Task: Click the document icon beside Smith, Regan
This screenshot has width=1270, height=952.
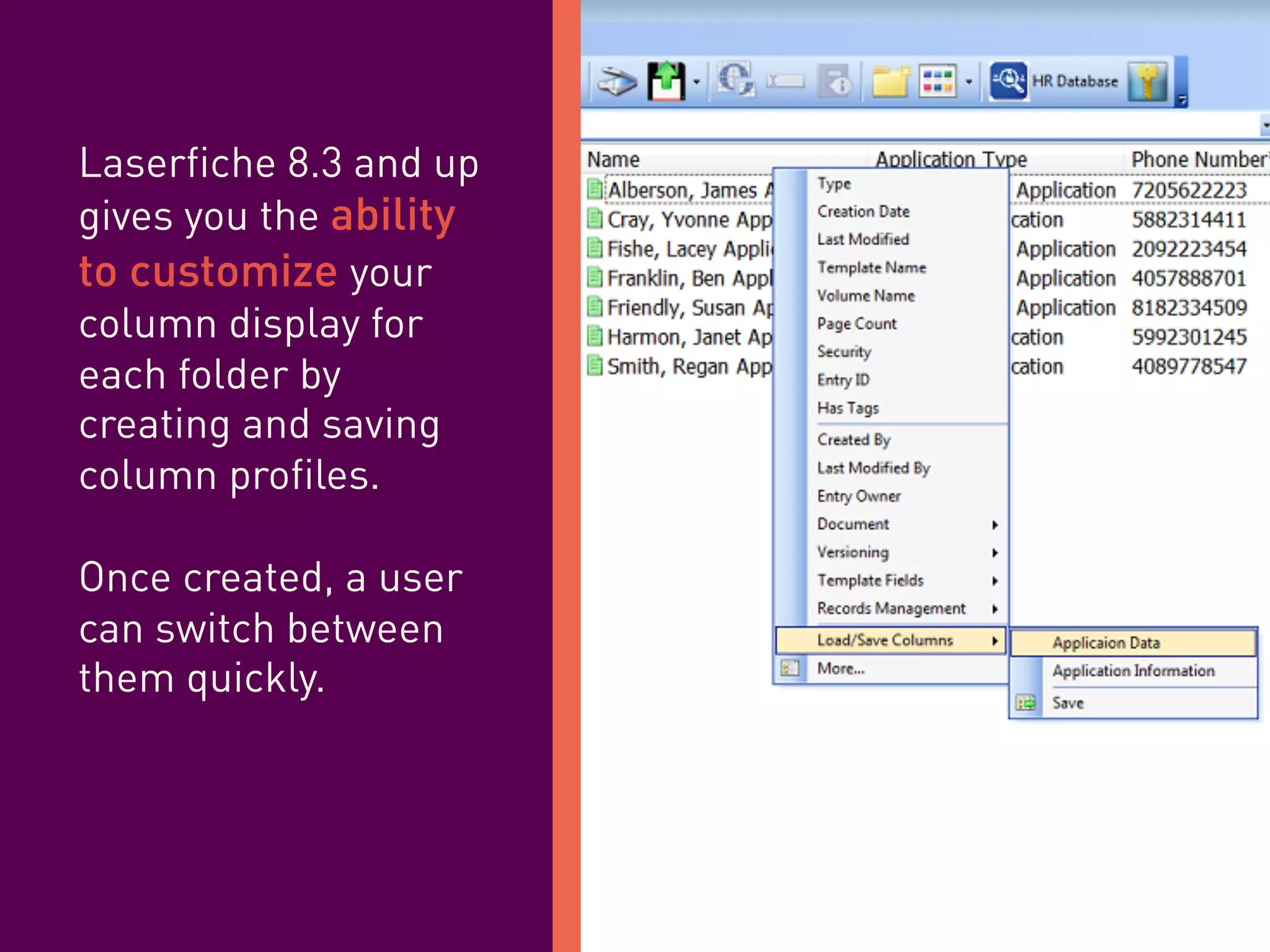Action: (595, 365)
